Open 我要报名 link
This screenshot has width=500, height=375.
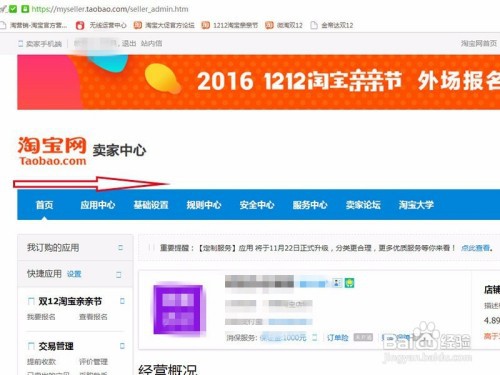(x=41, y=317)
